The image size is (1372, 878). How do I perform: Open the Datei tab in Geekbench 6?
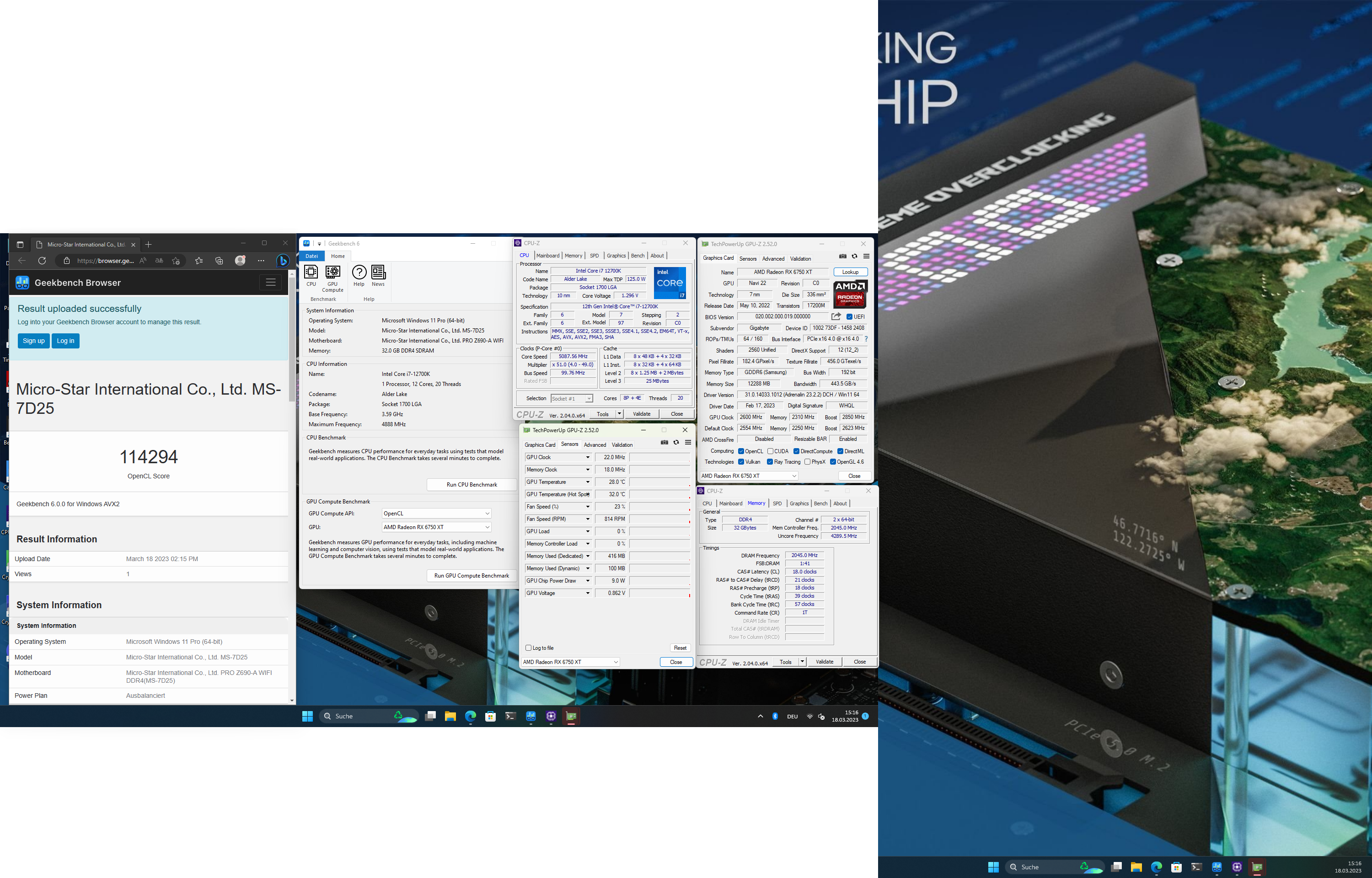click(312, 257)
